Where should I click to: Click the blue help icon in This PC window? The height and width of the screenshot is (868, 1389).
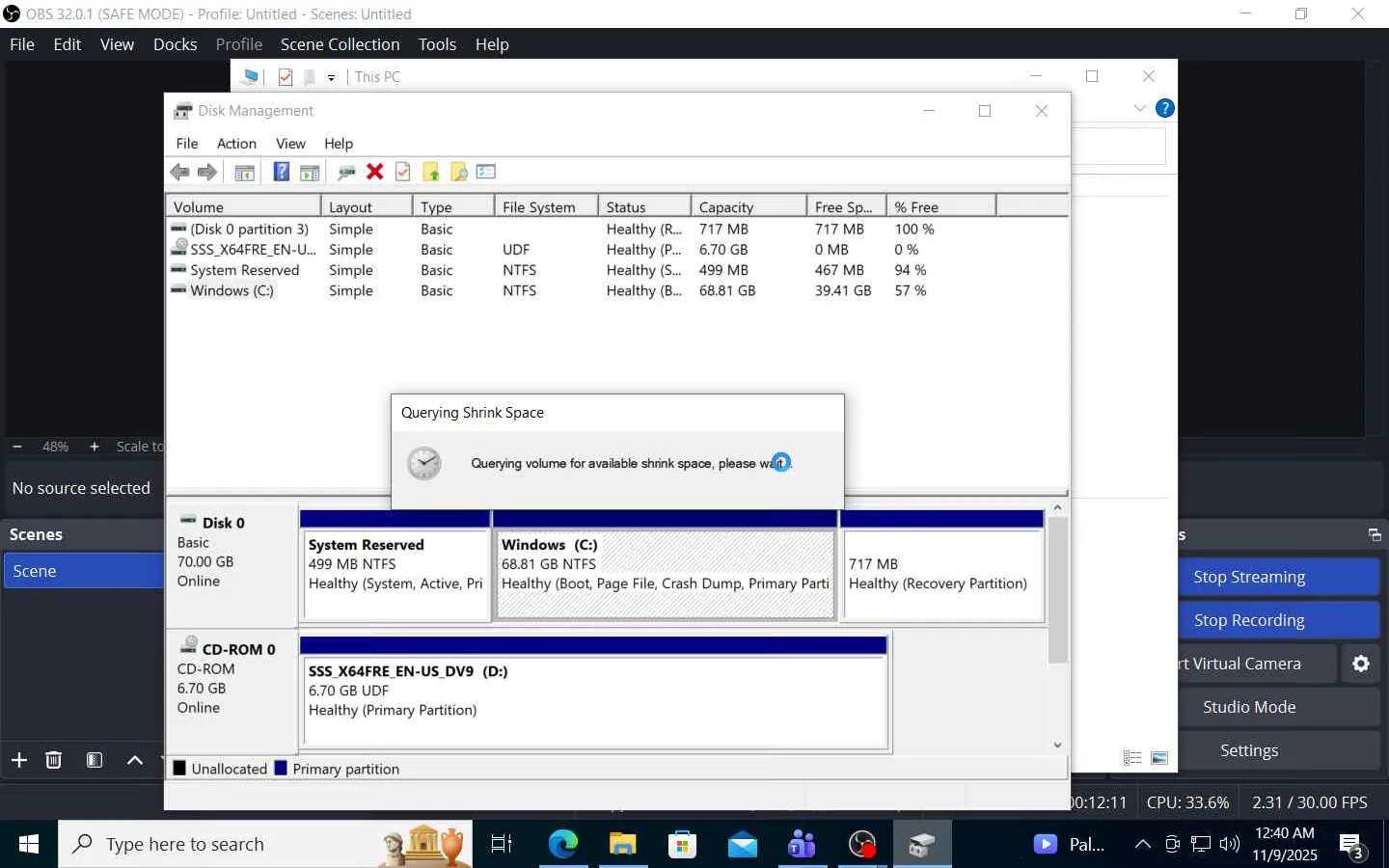point(1165,108)
